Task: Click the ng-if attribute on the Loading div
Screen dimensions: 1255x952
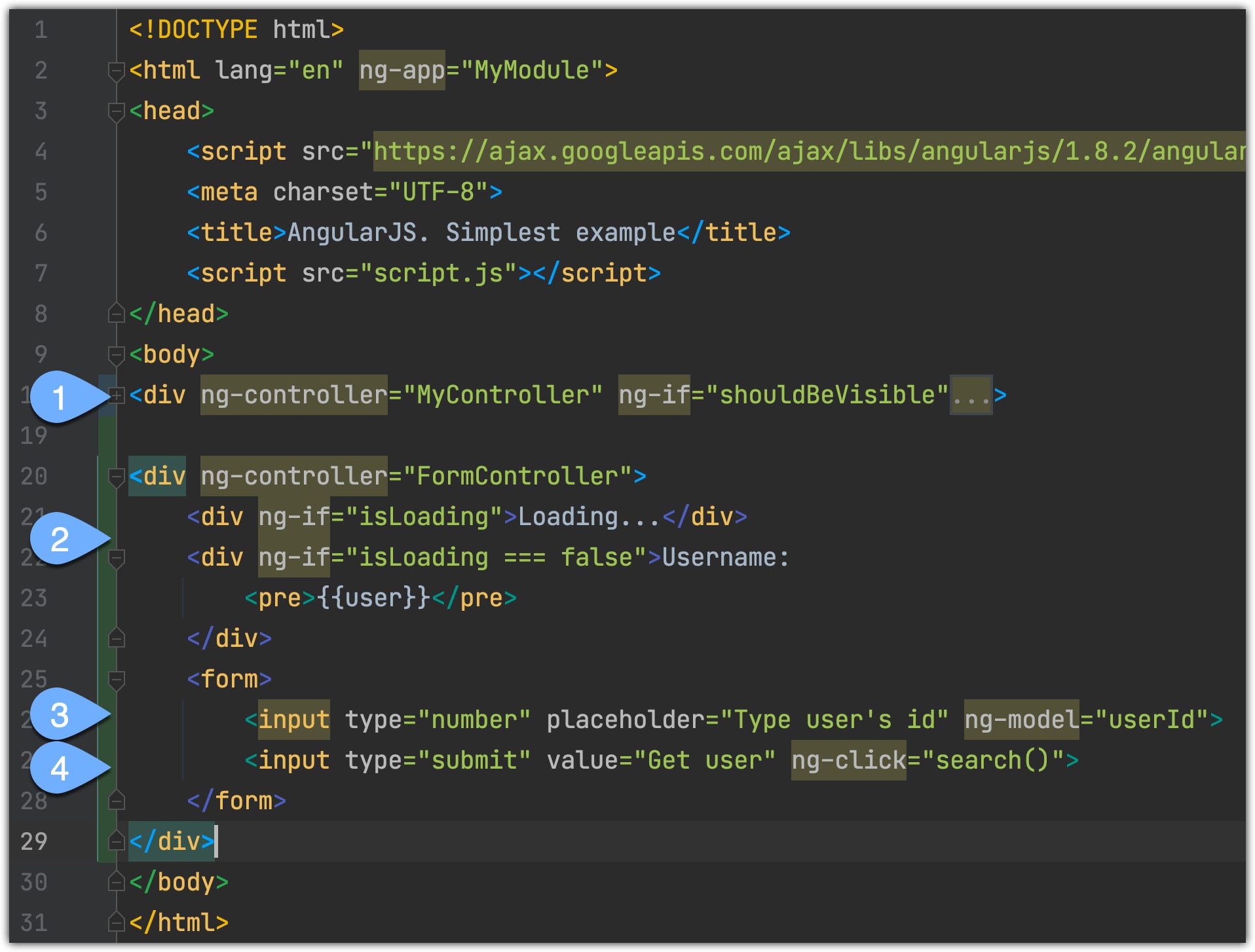Action: 294,517
